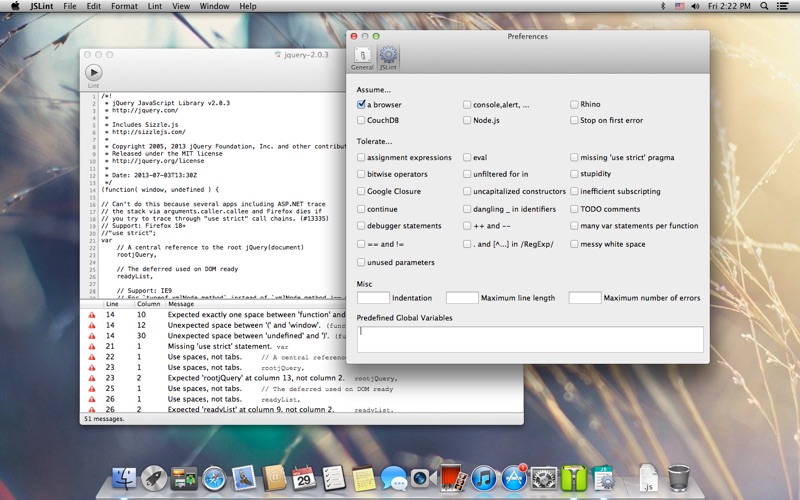Check Google Closure option

point(361,191)
